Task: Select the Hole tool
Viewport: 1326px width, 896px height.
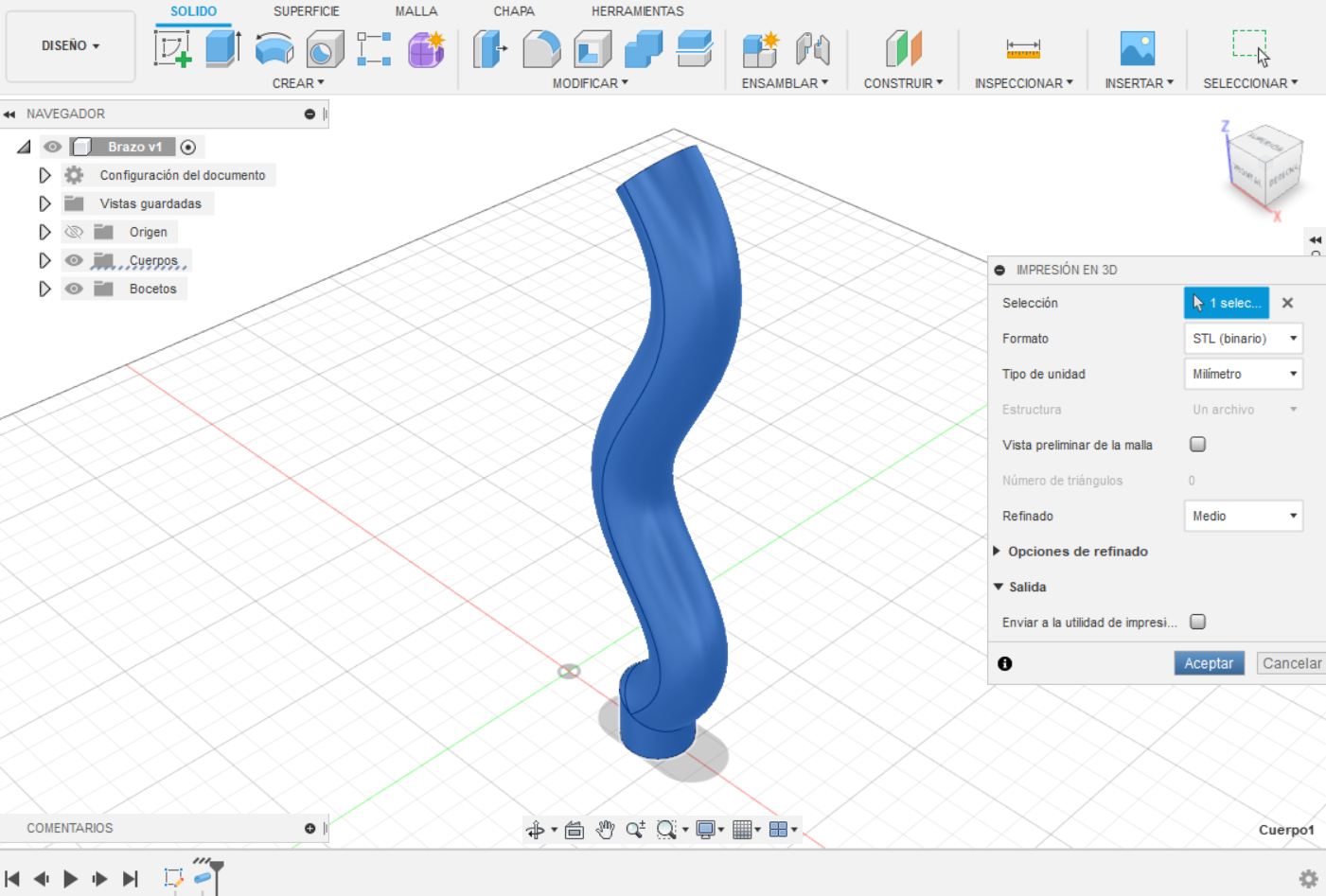Action: click(325, 48)
